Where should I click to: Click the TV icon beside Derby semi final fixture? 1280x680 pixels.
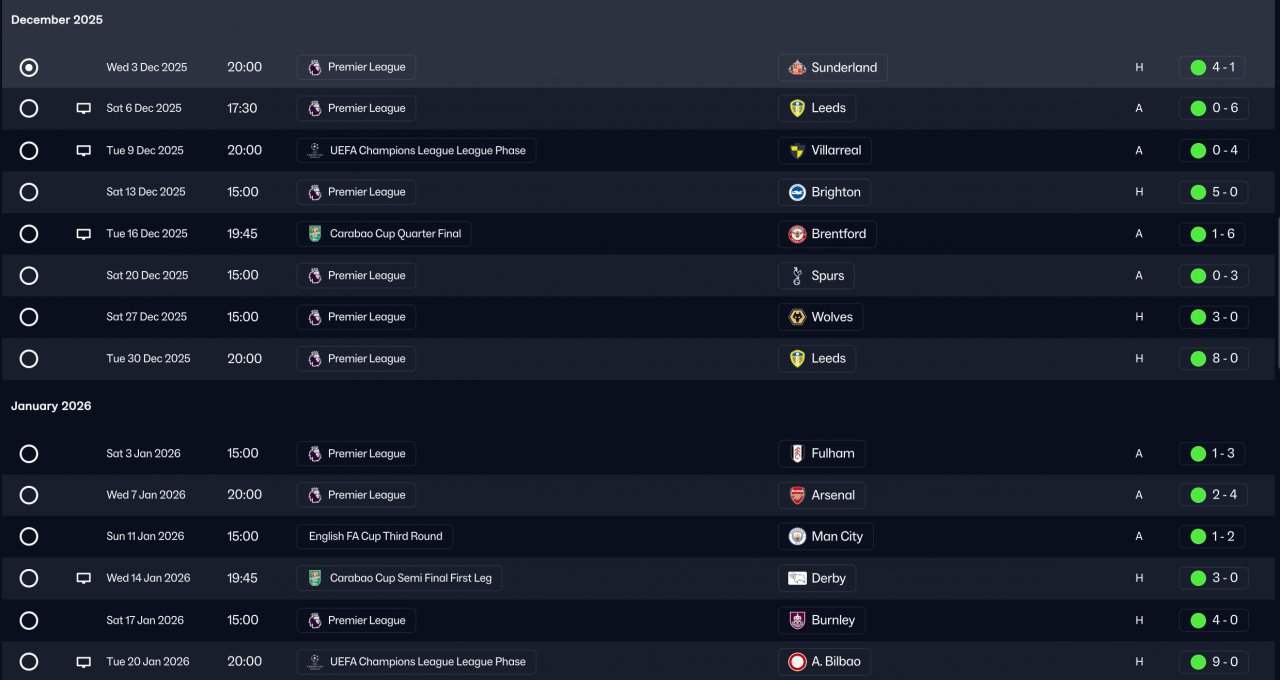coord(84,578)
